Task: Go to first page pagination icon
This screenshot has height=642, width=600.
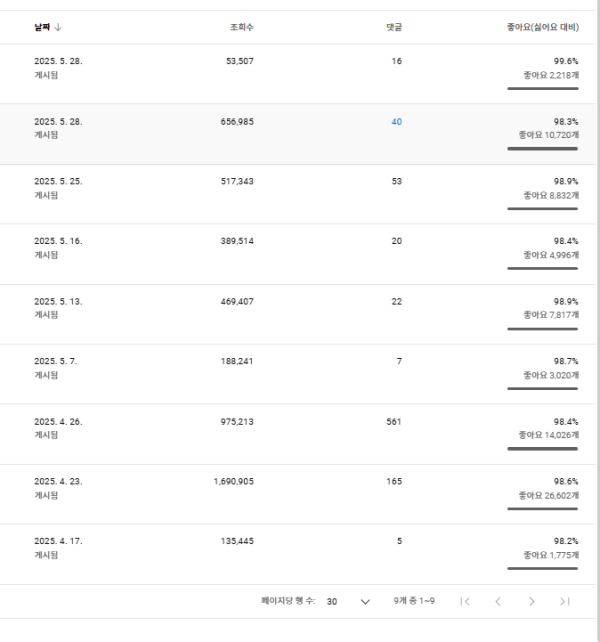Action: tap(465, 601)
